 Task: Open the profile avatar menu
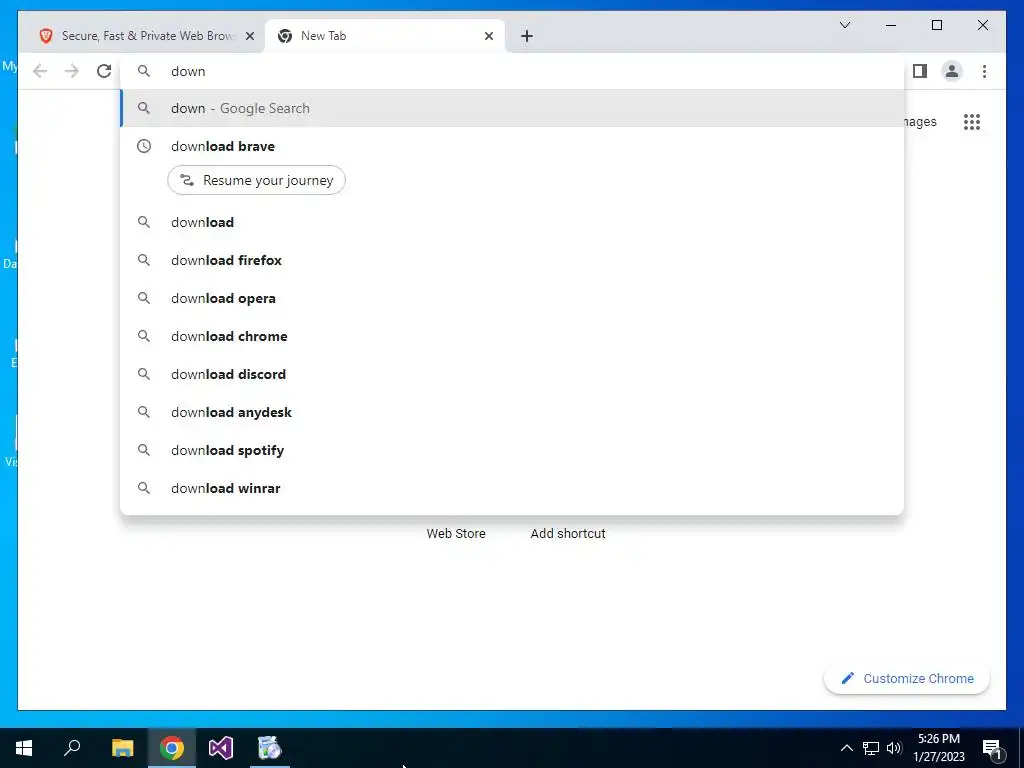pos(952,71)
